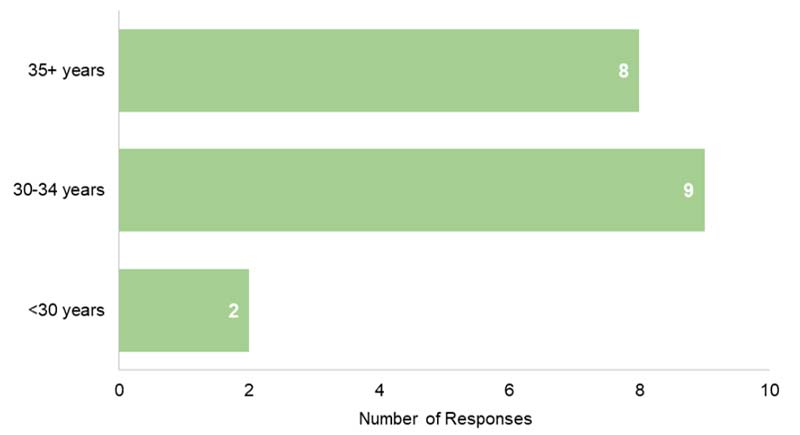Click the horizontal axis line at the bottom
Image resolution: width=800 pixels, height=435 pixels.
[x=450, y=372]
